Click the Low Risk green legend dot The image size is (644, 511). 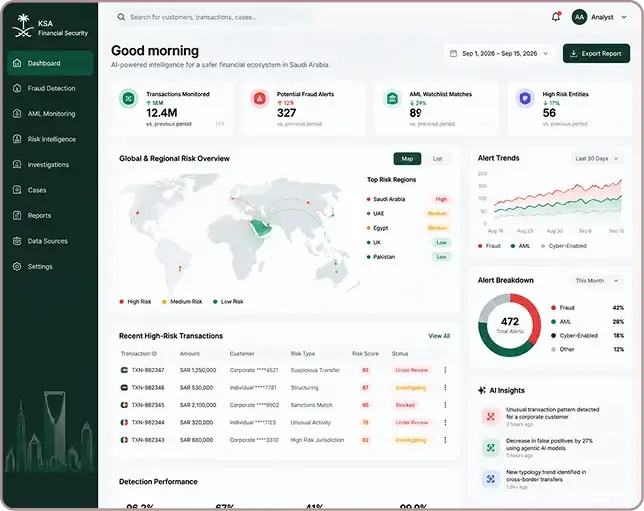click(215, 302)
